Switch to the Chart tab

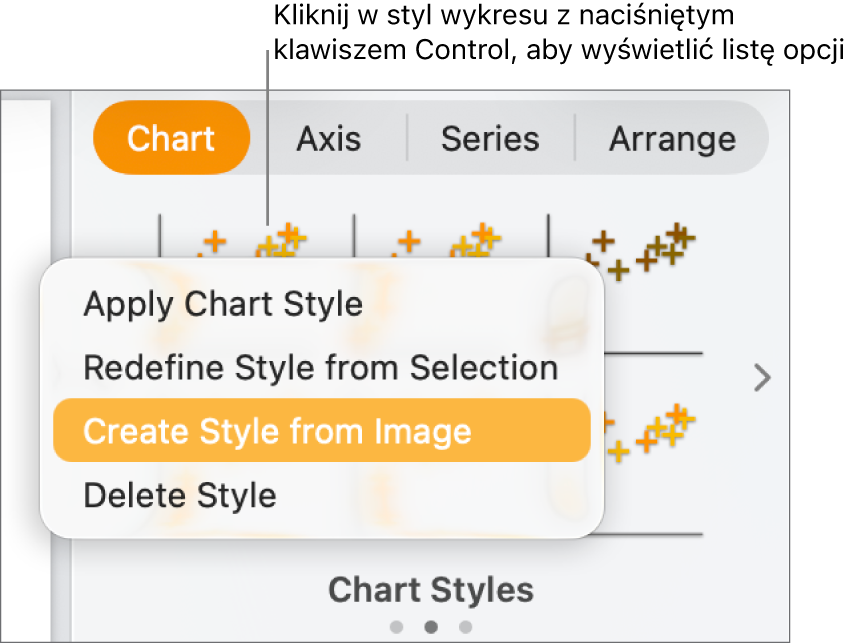tap(171, 138)
